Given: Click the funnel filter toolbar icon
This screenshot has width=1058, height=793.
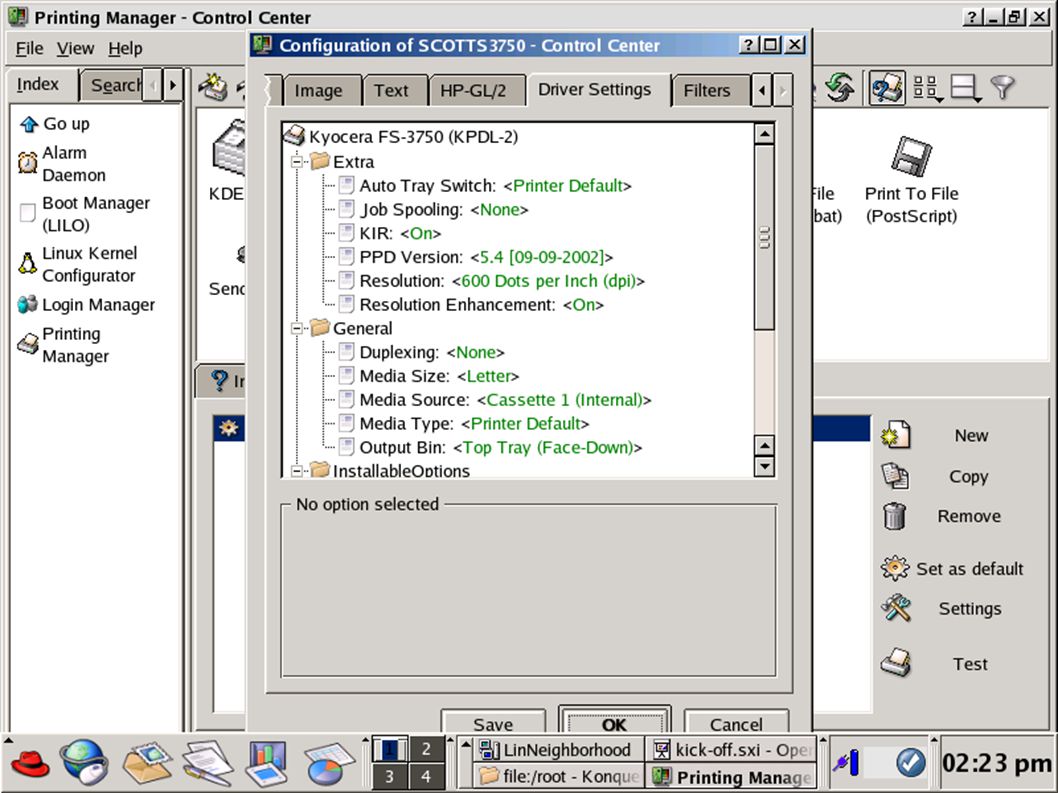Looking at the screenshot, I should tap(1003, 88).
